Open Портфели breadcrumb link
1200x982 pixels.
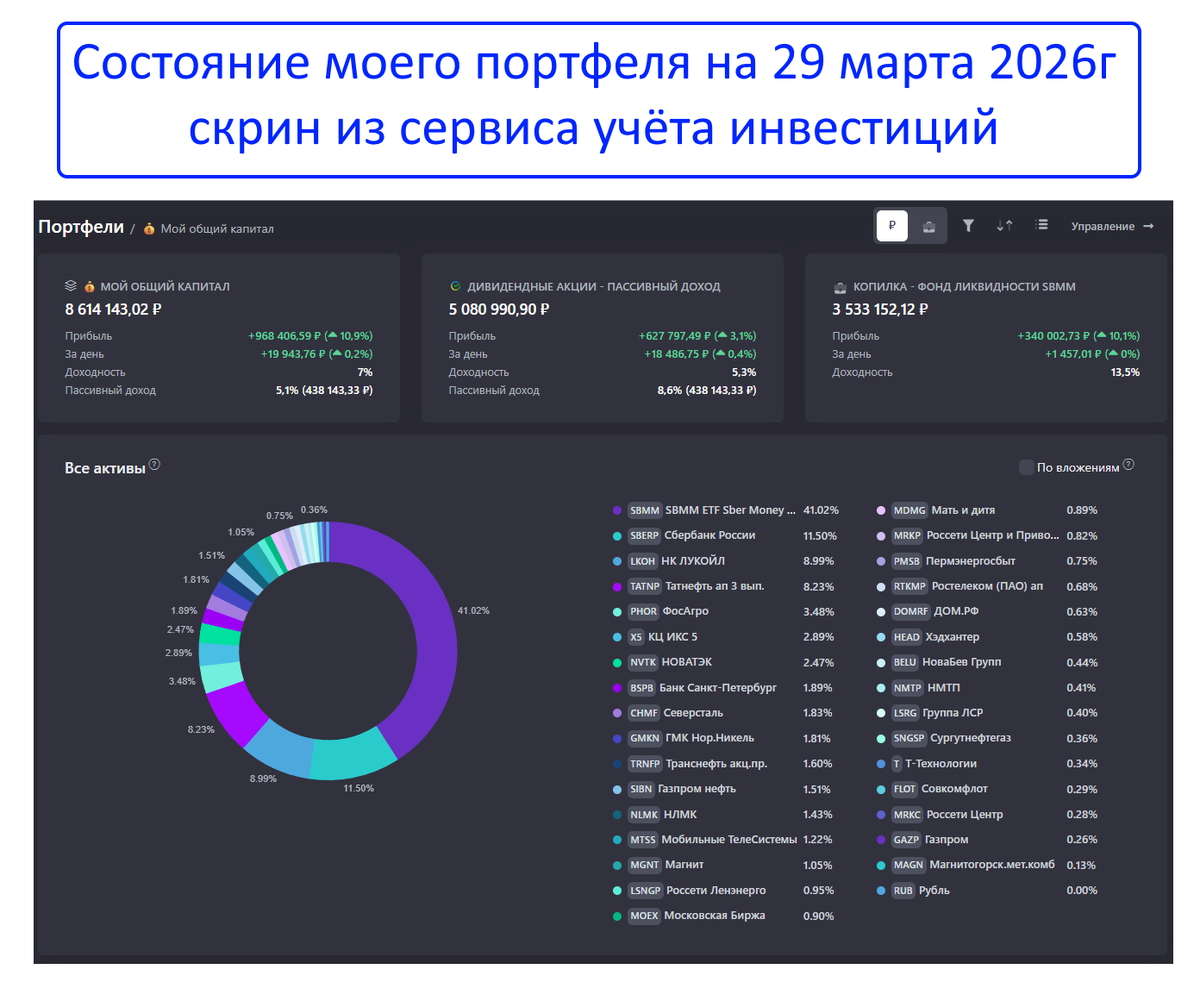tap(80, 227)
